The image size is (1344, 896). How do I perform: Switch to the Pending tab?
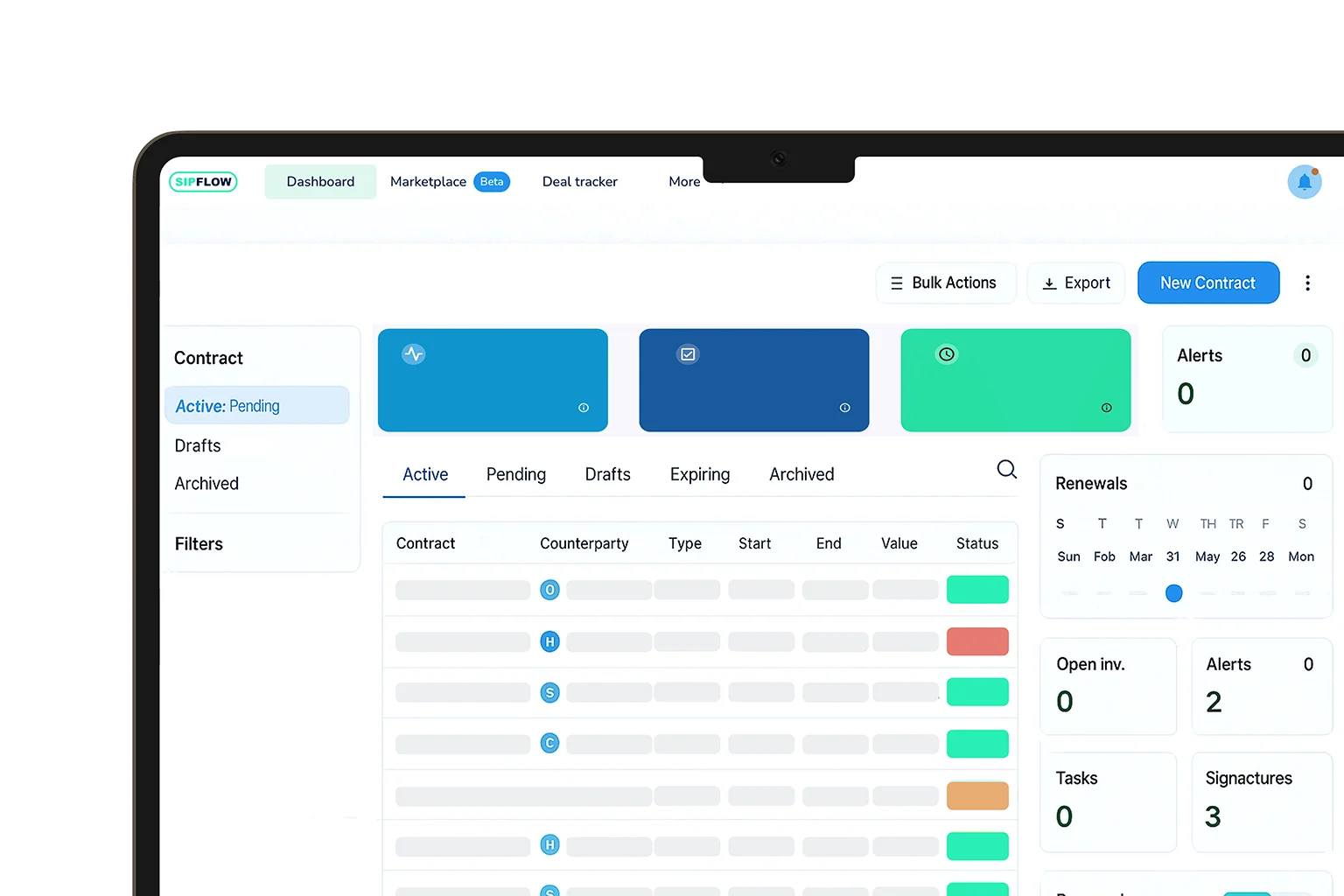pyautogui.click(x=516, y=474)
